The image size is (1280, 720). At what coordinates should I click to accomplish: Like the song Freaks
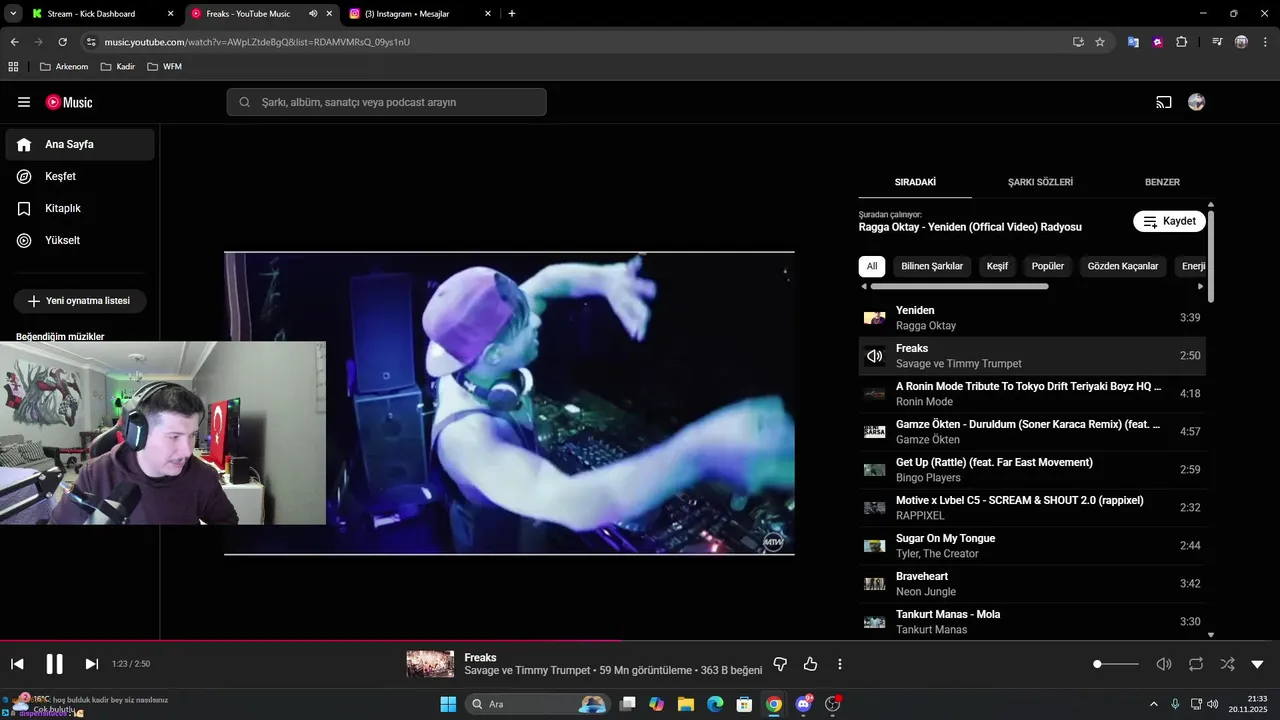tap(811, 664)
